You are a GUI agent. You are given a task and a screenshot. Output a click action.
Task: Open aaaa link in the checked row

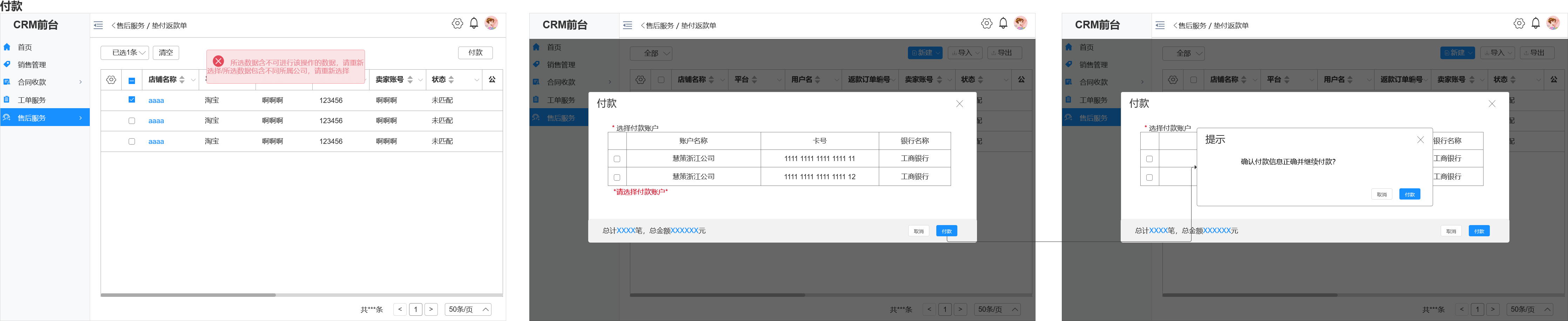point(156,100)
